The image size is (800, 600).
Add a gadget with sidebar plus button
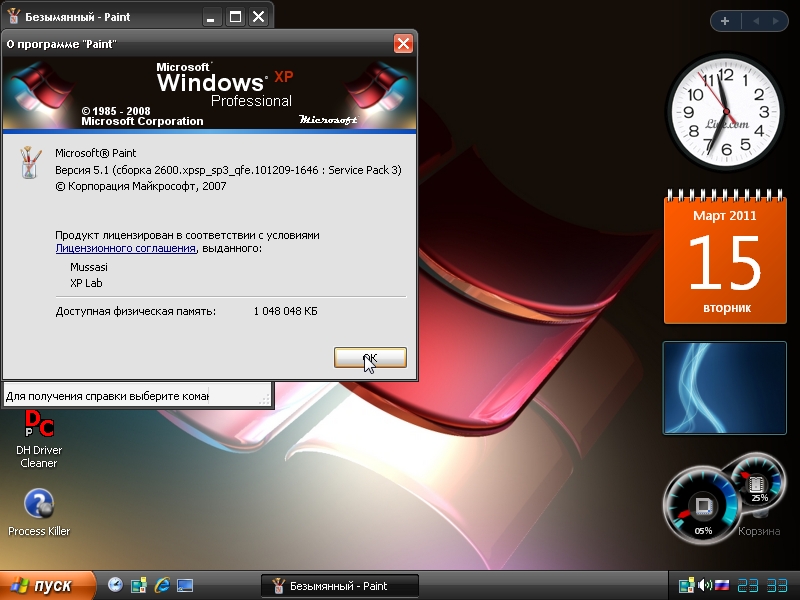click(x=724, y=21)
